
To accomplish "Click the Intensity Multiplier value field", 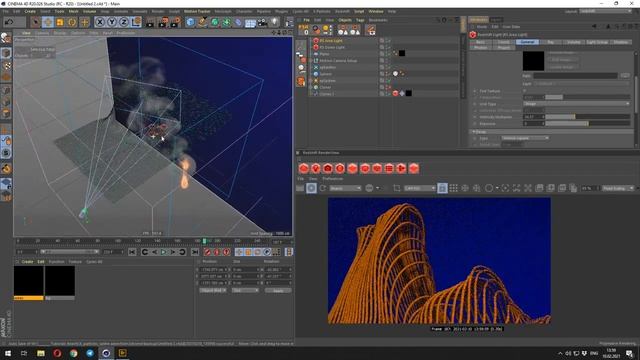I will tap(533, 117).
